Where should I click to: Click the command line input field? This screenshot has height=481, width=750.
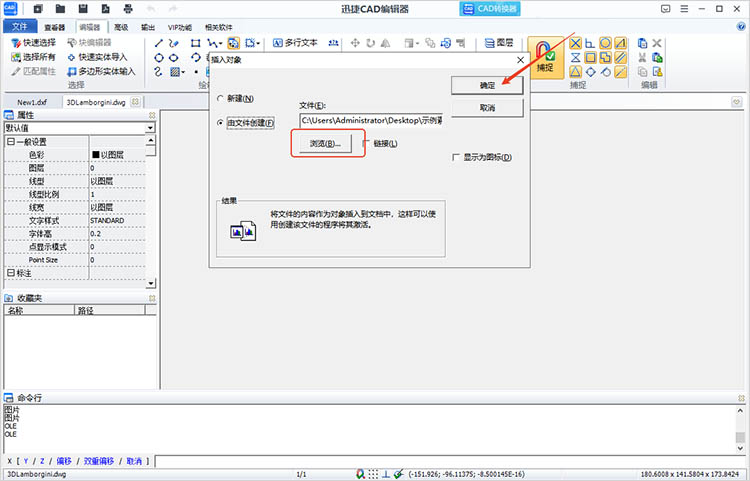tap(451, 461)
